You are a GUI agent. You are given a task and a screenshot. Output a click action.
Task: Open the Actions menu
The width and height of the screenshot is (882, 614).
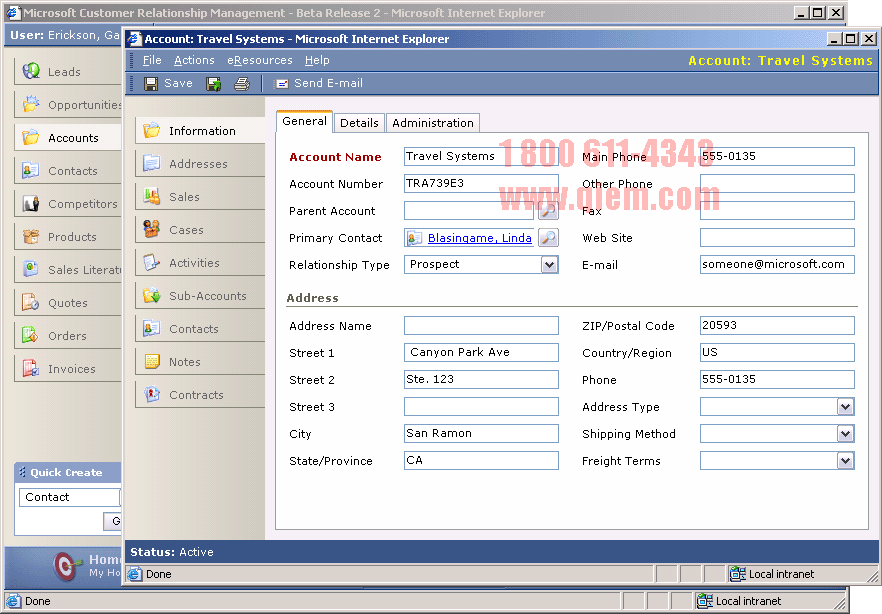point(194,60)
